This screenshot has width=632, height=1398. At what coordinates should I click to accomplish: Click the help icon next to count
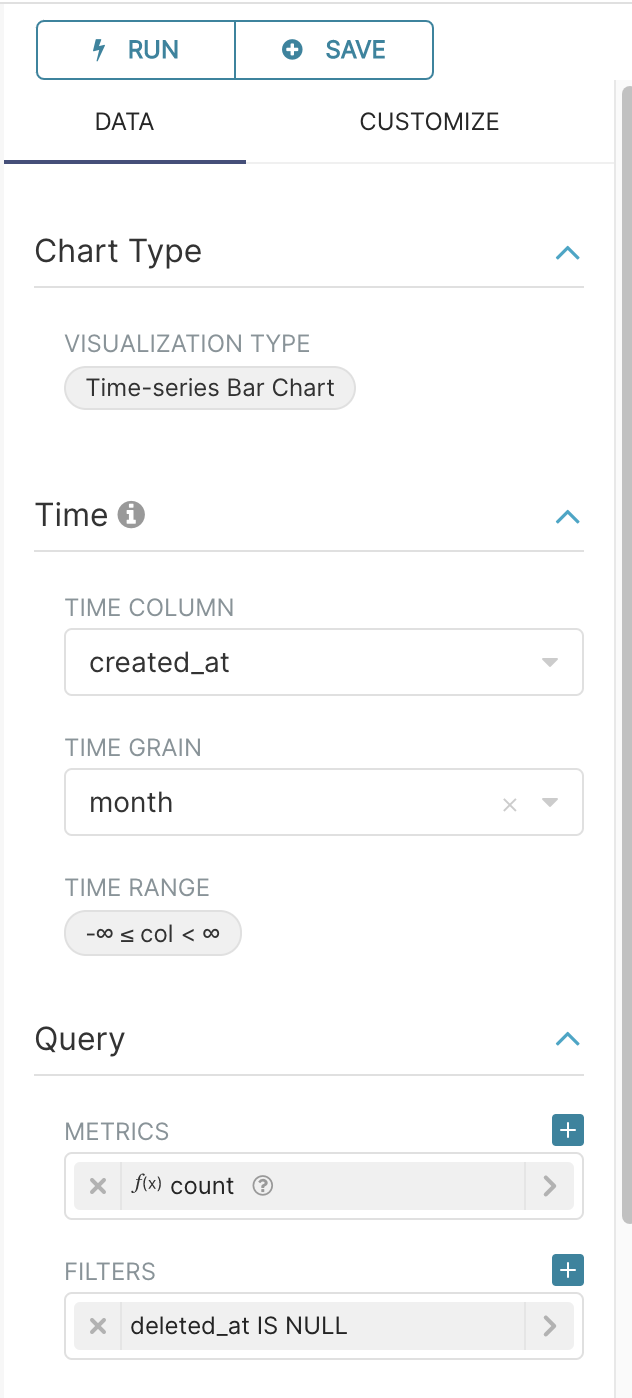[x=263, y=1186]
